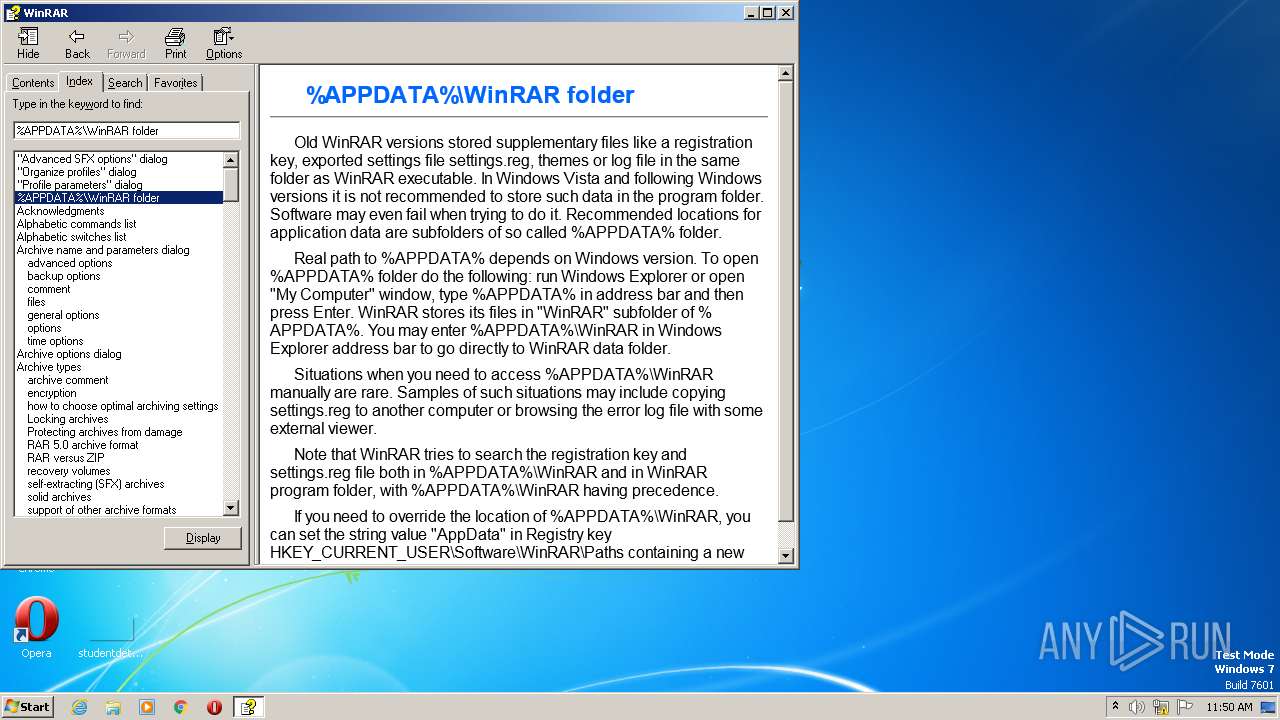Select "Profile parameters" dialog entry
This screenshot has width=1280, height=720.
tap(79, 185)
